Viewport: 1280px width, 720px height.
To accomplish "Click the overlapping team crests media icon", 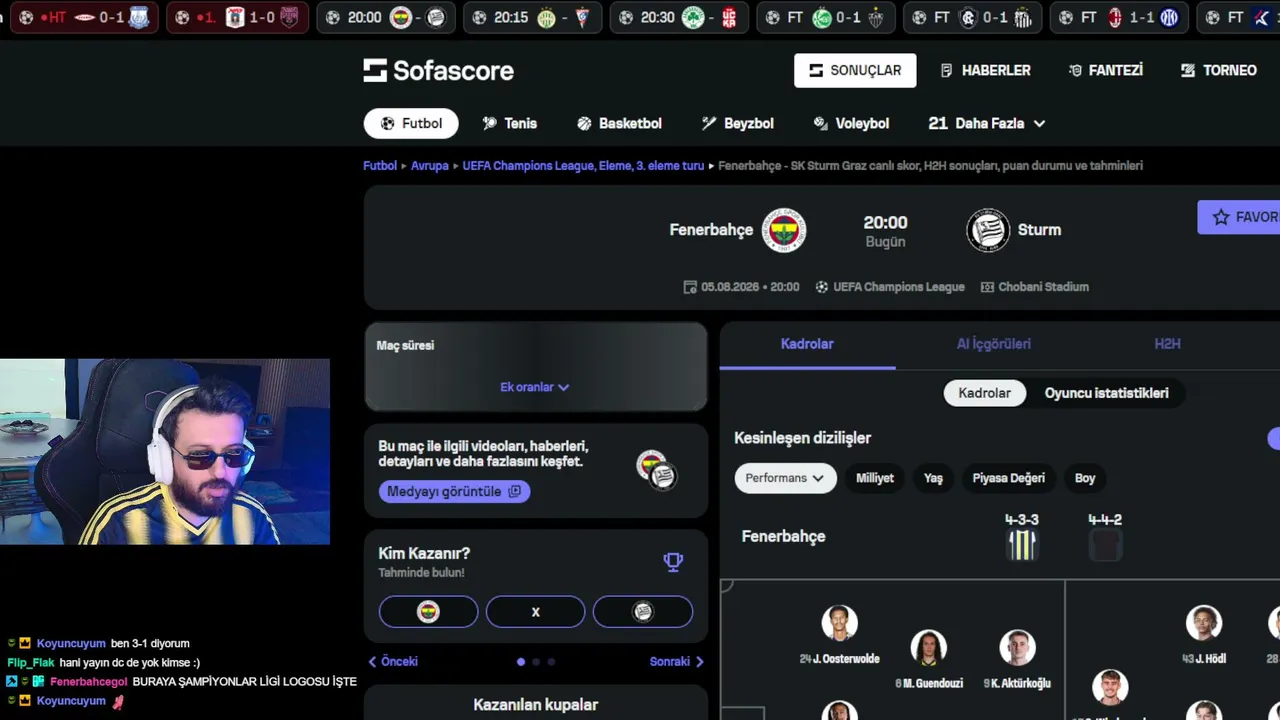I will tap(656, 469).
